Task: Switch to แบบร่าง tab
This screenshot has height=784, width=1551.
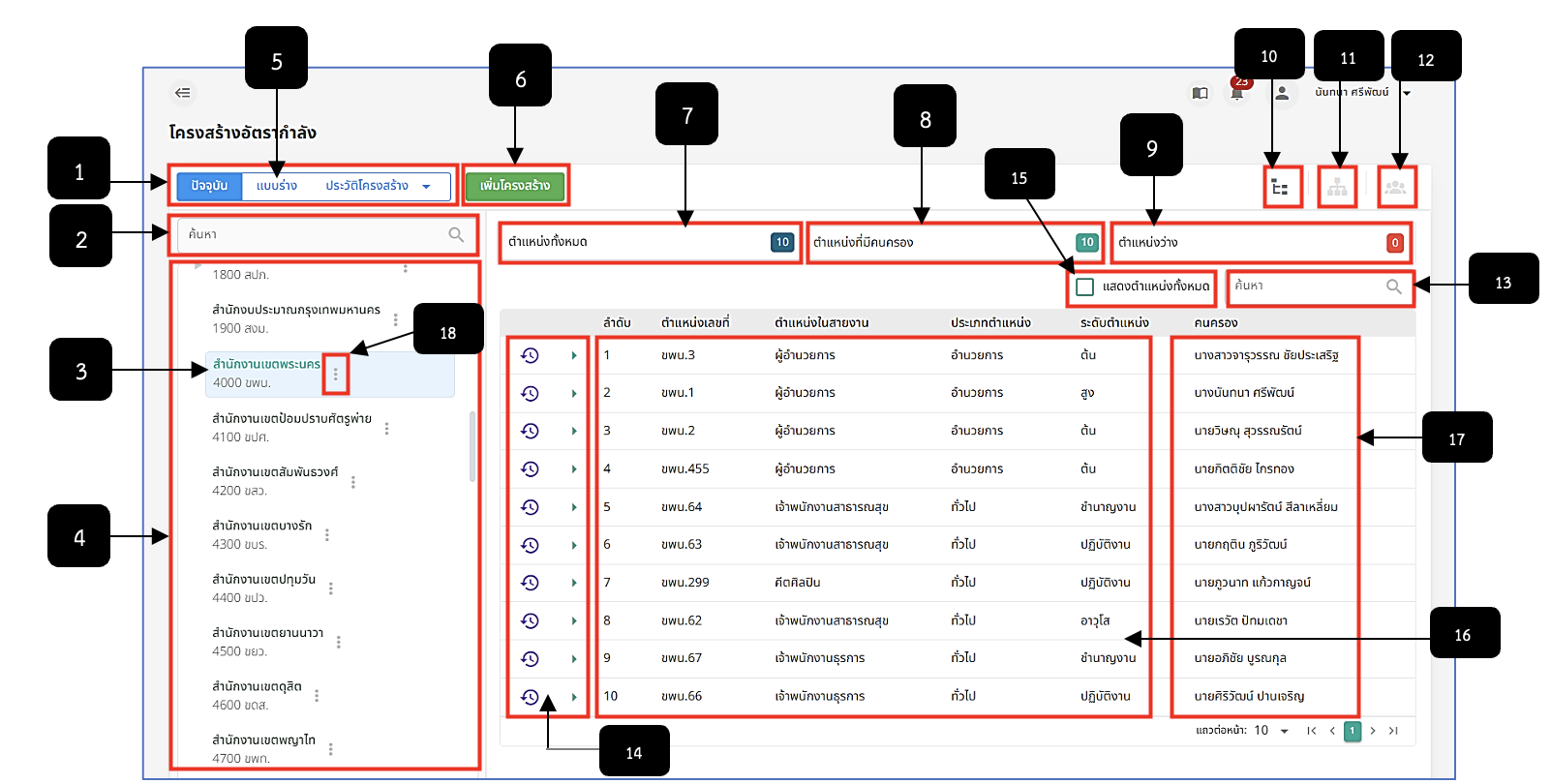Action: click(x=277, y=186)
